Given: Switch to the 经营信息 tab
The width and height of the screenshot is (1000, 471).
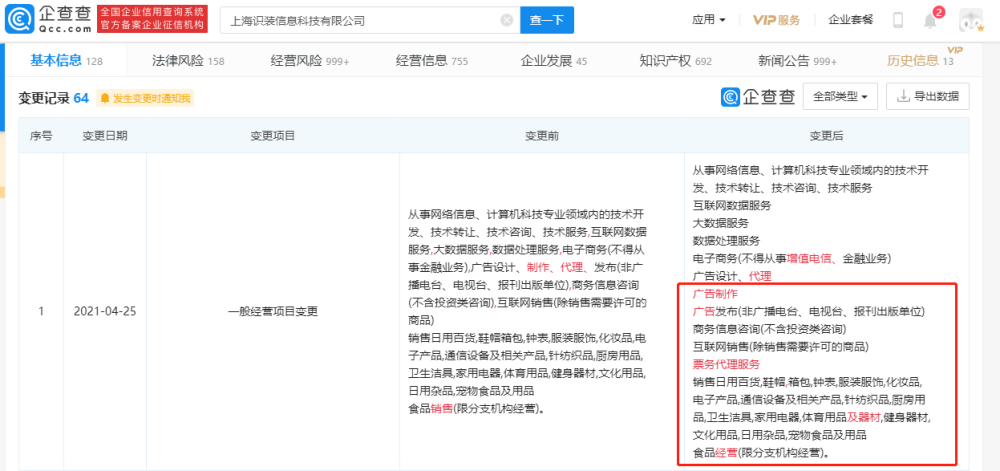Looking at the screenshot, I should (x=432, y=61).
